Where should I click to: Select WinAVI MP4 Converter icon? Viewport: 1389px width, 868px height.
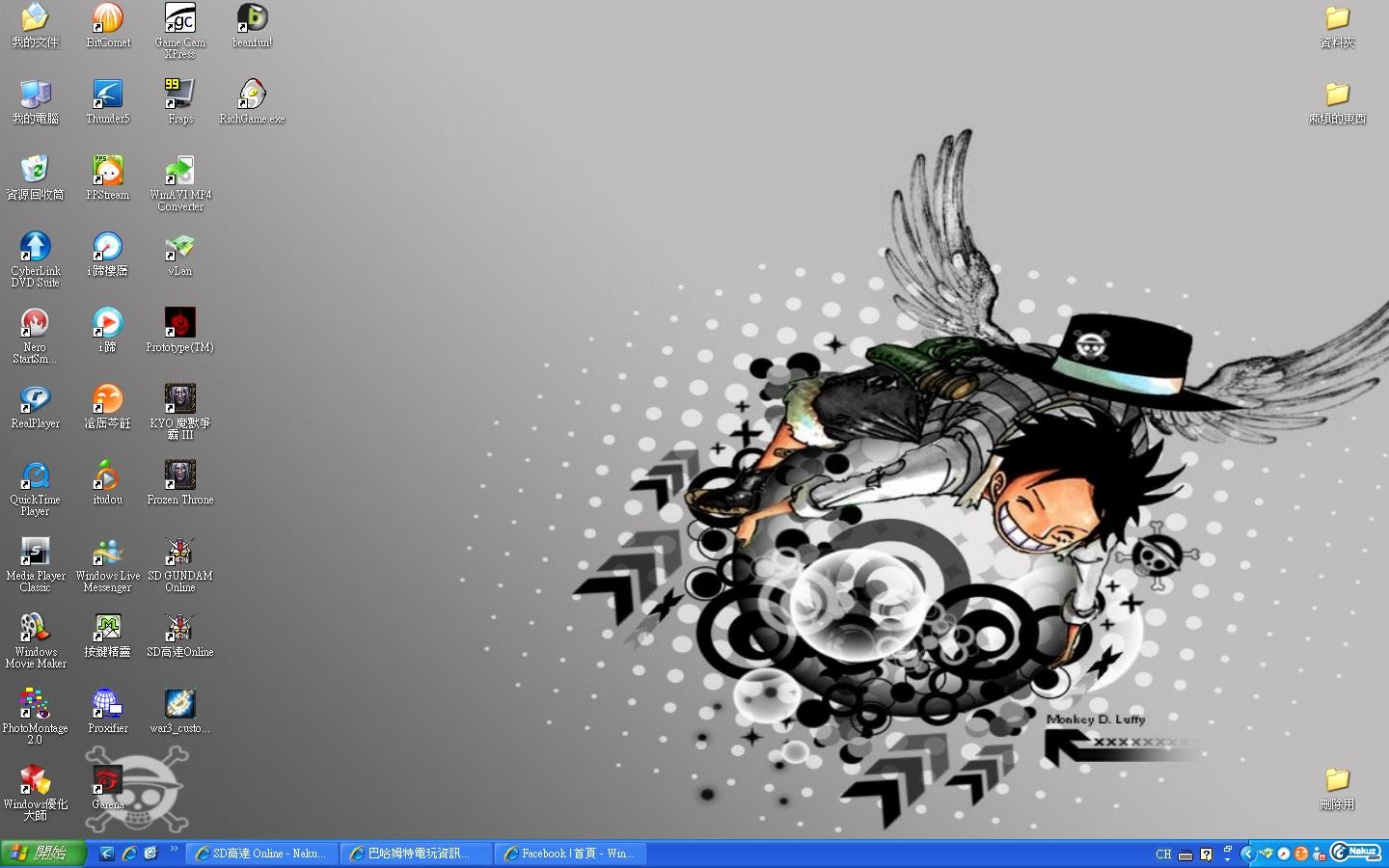[180, 183]
